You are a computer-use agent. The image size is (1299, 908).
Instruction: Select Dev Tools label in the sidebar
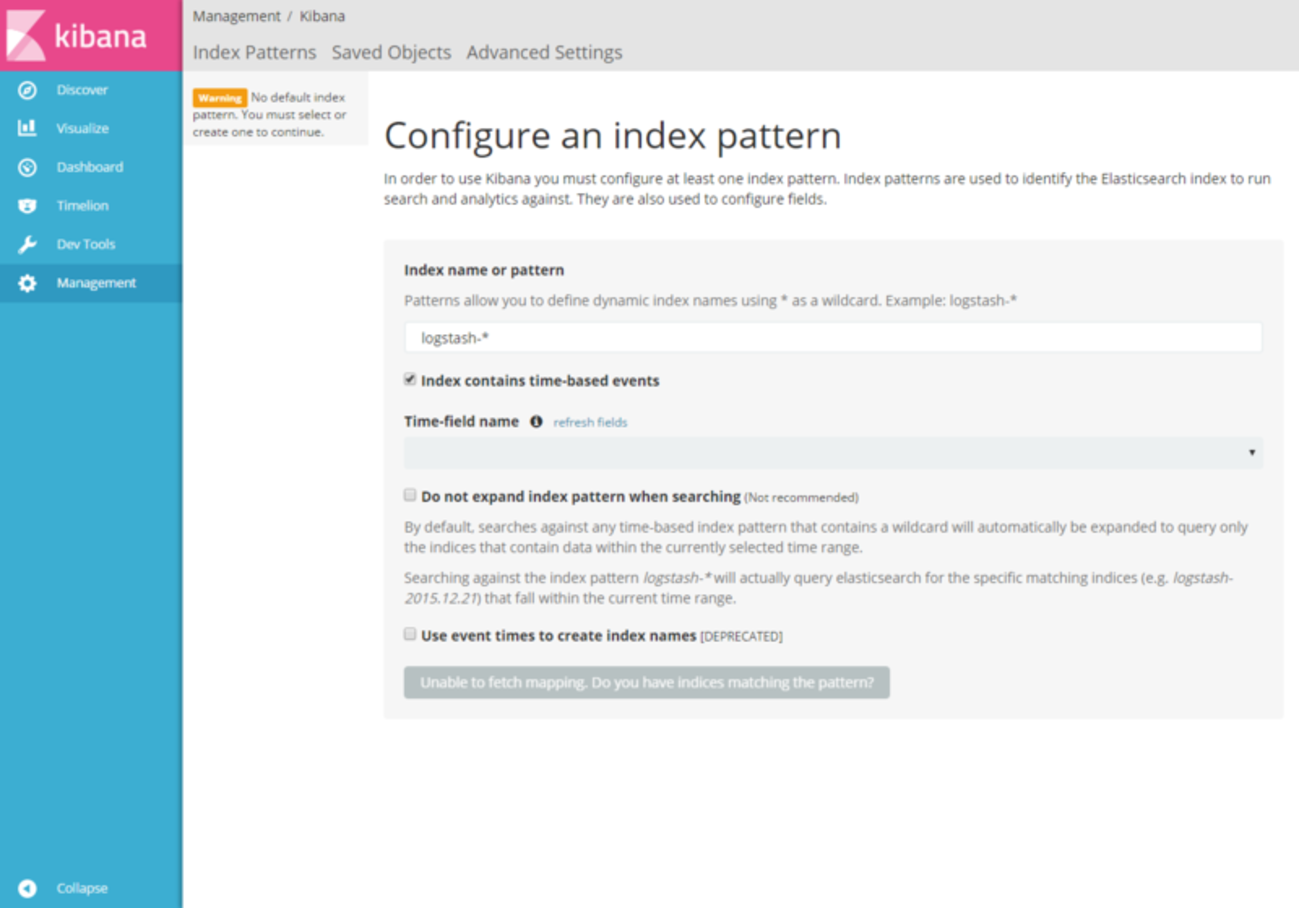86,244
